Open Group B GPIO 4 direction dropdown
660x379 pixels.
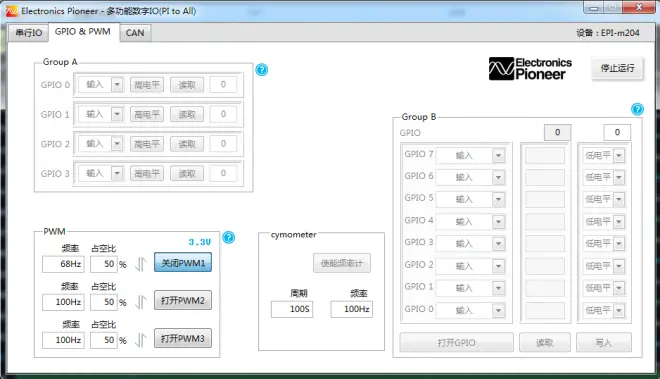pos(498,222)
